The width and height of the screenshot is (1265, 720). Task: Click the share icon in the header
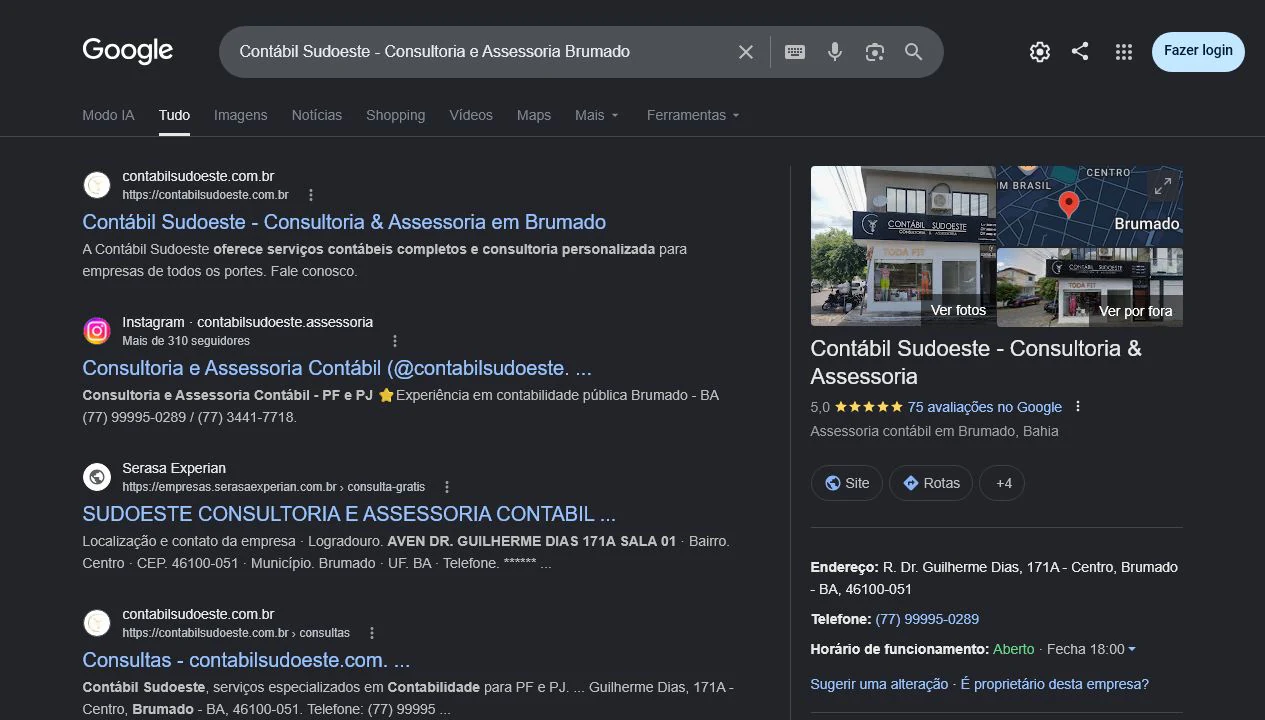[x=1080, y=51]
